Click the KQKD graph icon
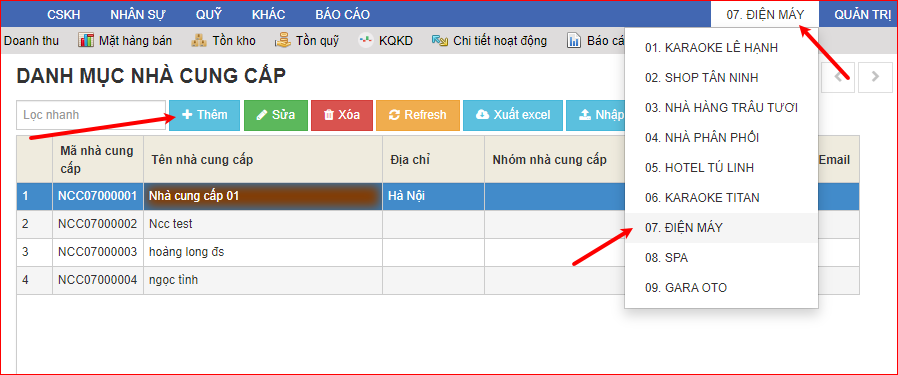Image resolution: width=898 pixels, height=375 pixels. (x=365, y=41)
